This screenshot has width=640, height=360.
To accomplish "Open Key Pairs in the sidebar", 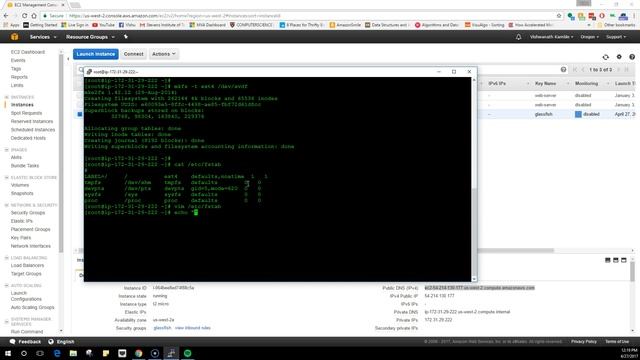I will tap(21, 238).
